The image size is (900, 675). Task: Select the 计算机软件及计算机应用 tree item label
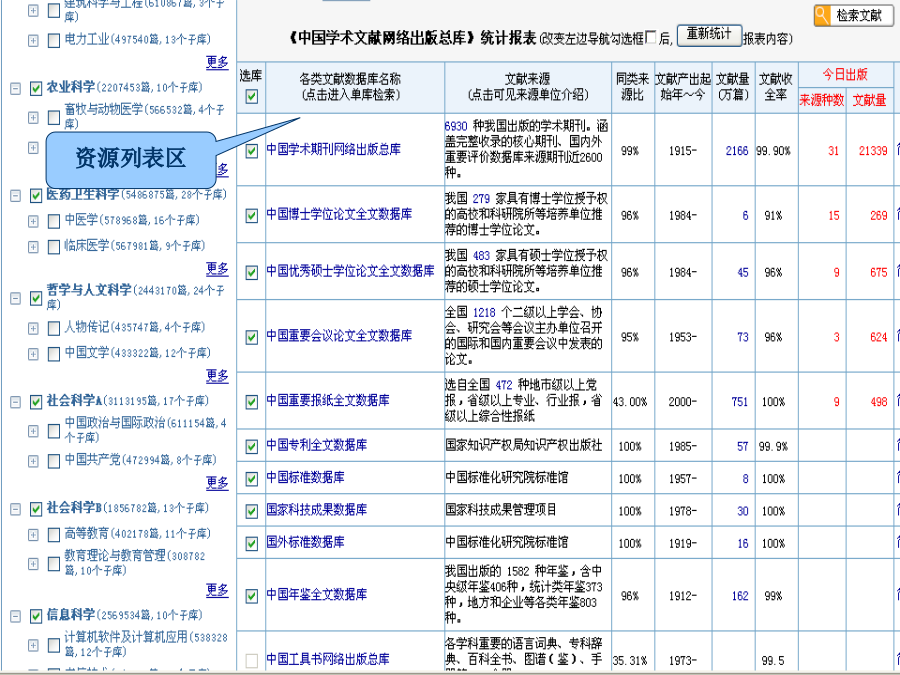pos(146,644)
